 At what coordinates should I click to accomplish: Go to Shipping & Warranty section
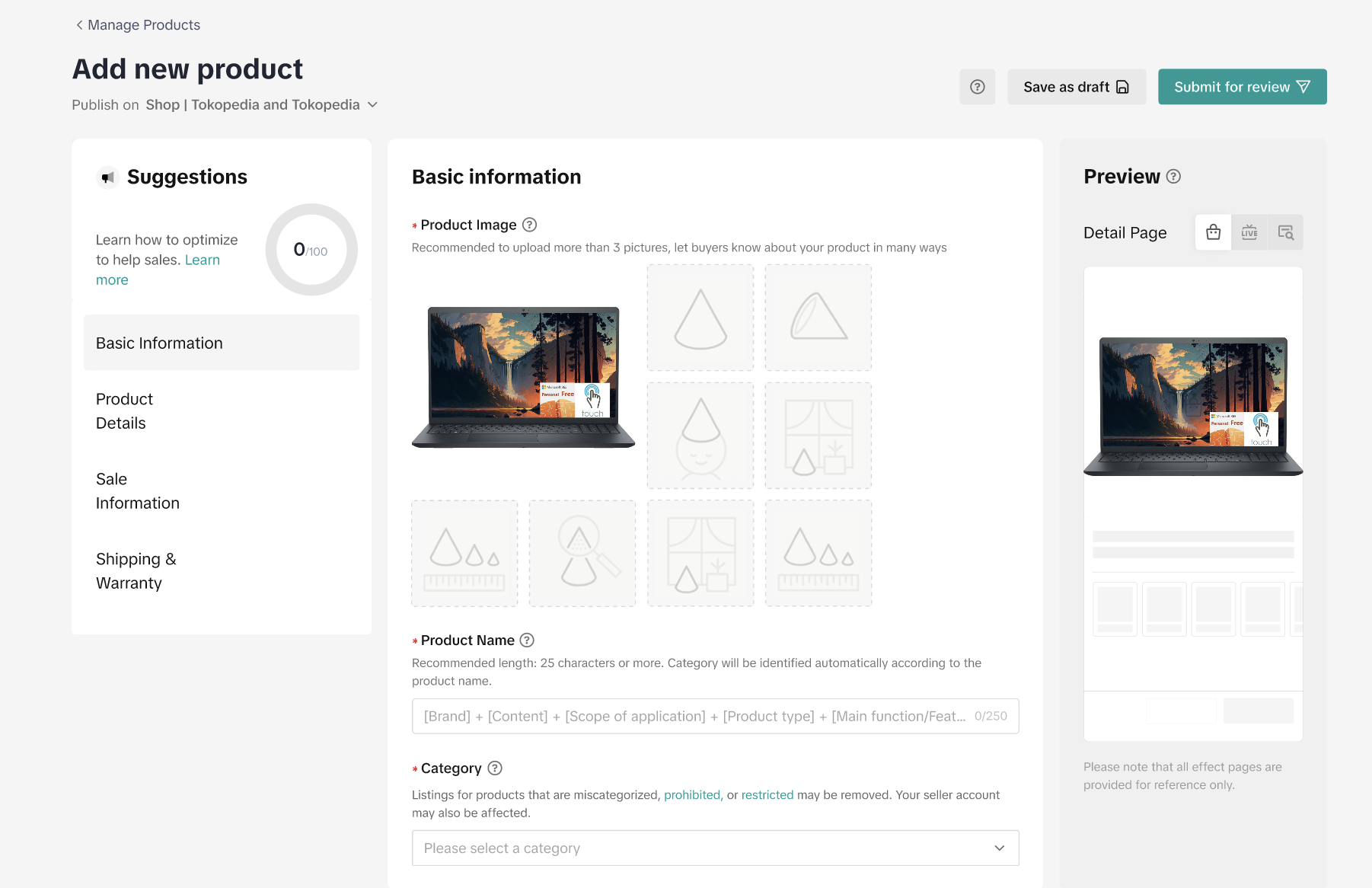click(x=136, y=571)
